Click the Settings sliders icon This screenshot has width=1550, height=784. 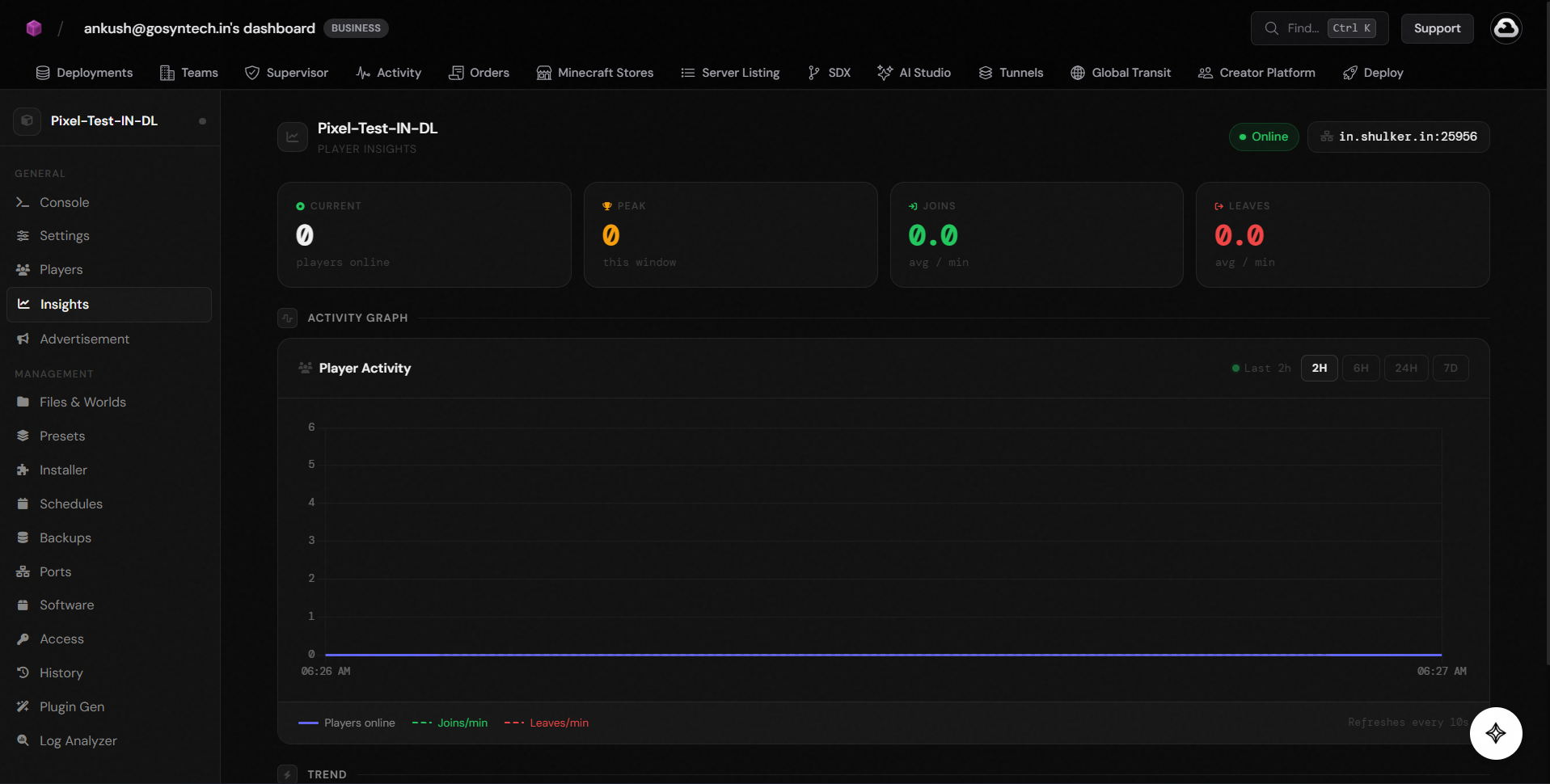pyautogui.click(x=23, y=236)
